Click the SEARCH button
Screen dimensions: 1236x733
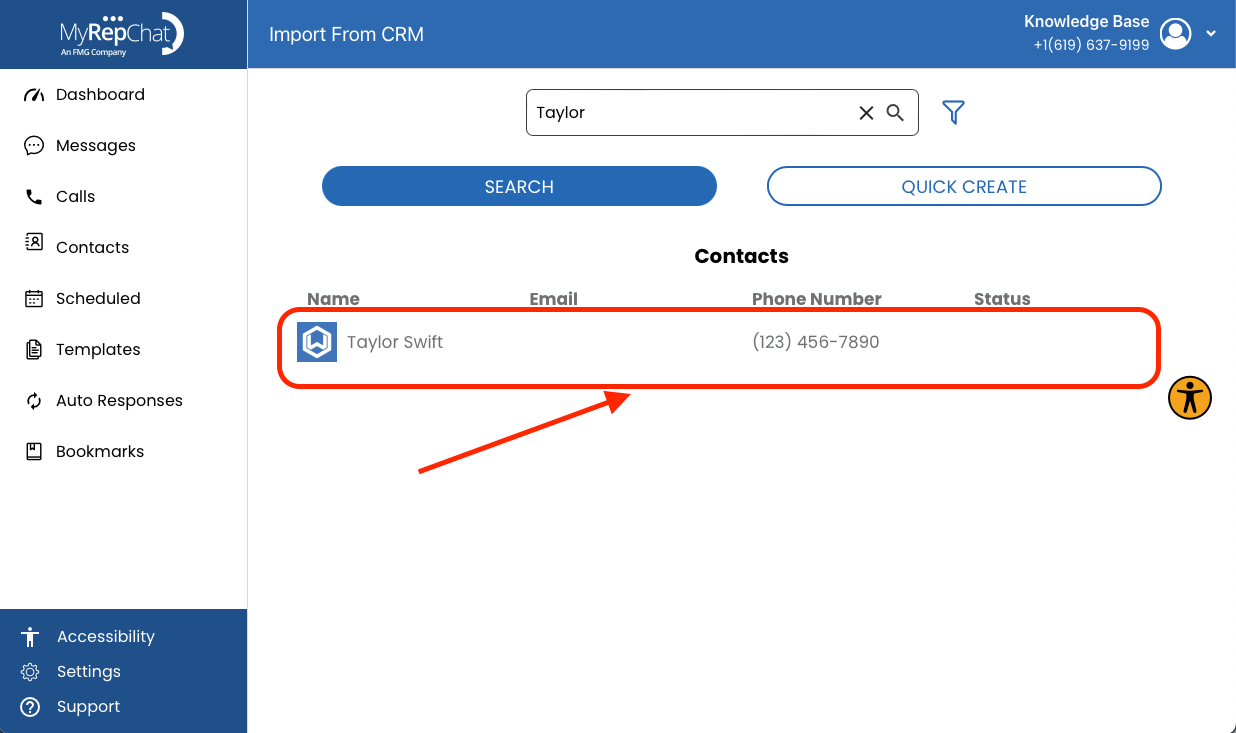point(519,186)
